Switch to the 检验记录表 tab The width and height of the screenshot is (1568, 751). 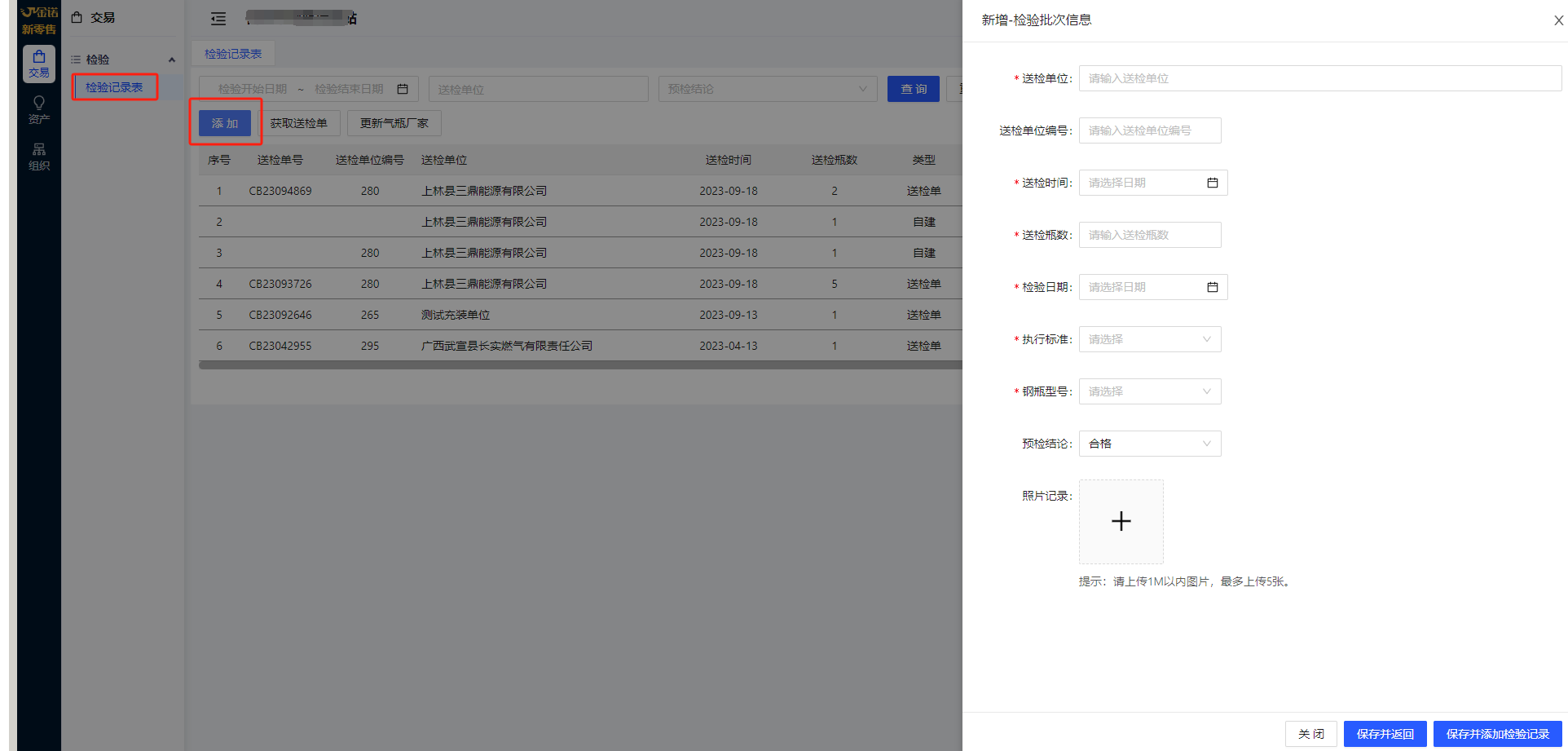pyautogui.click(x=233, y=54)
